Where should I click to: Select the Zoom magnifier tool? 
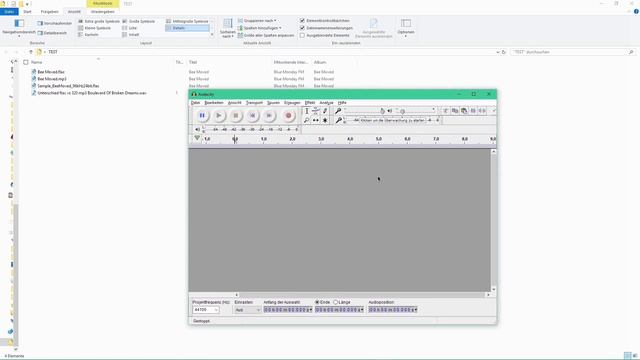click(x=307, y=120)
